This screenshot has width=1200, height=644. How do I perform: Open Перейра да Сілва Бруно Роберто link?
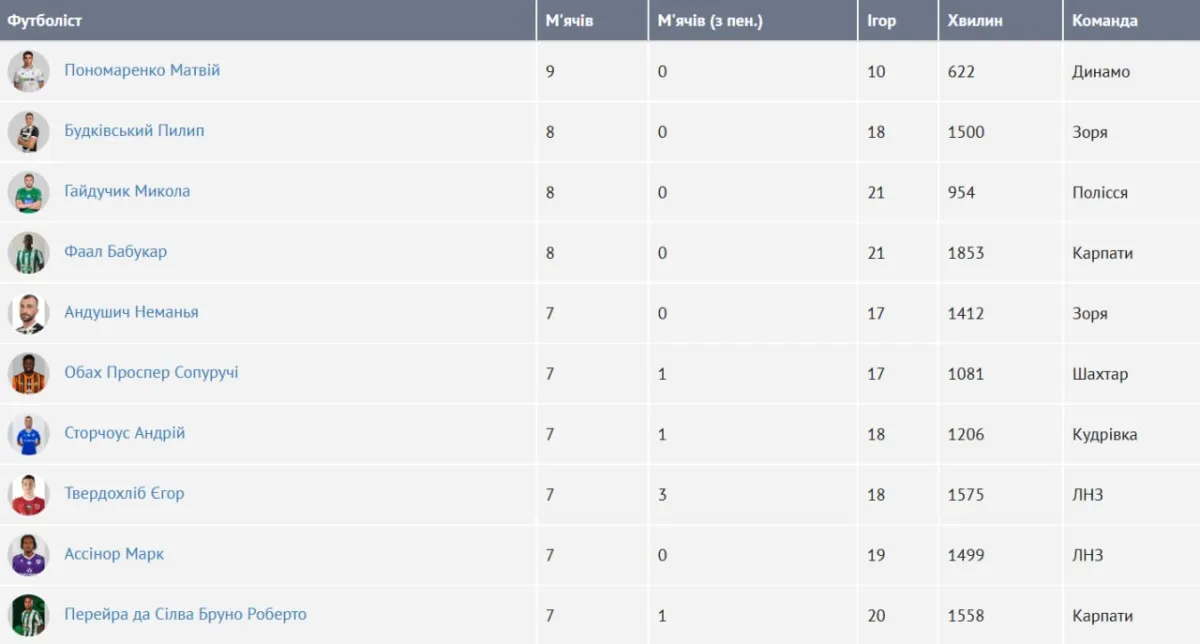point(185,614)
